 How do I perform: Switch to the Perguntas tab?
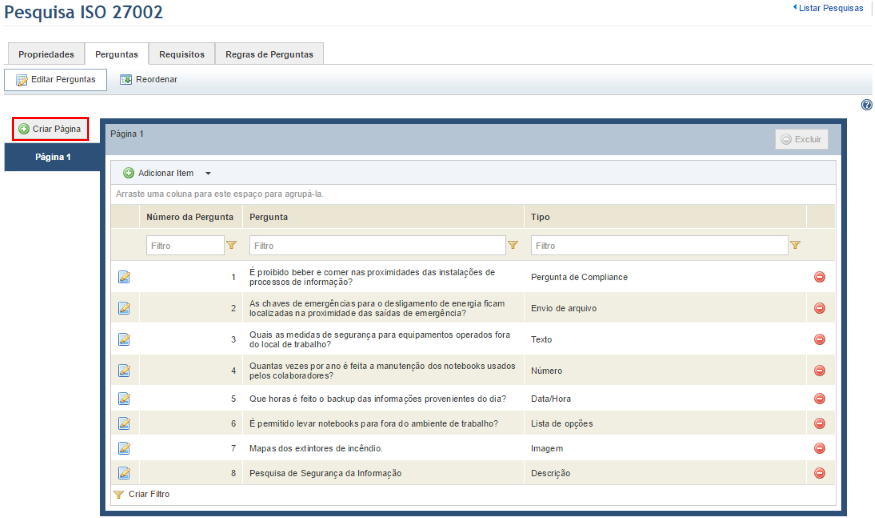(x=117, y=54)
